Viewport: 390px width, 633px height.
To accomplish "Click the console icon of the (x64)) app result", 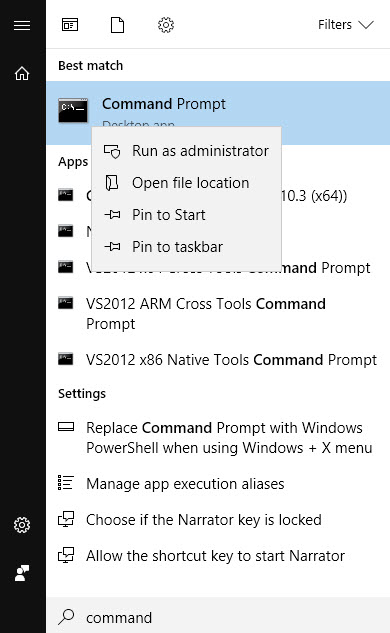I will 65,195.
